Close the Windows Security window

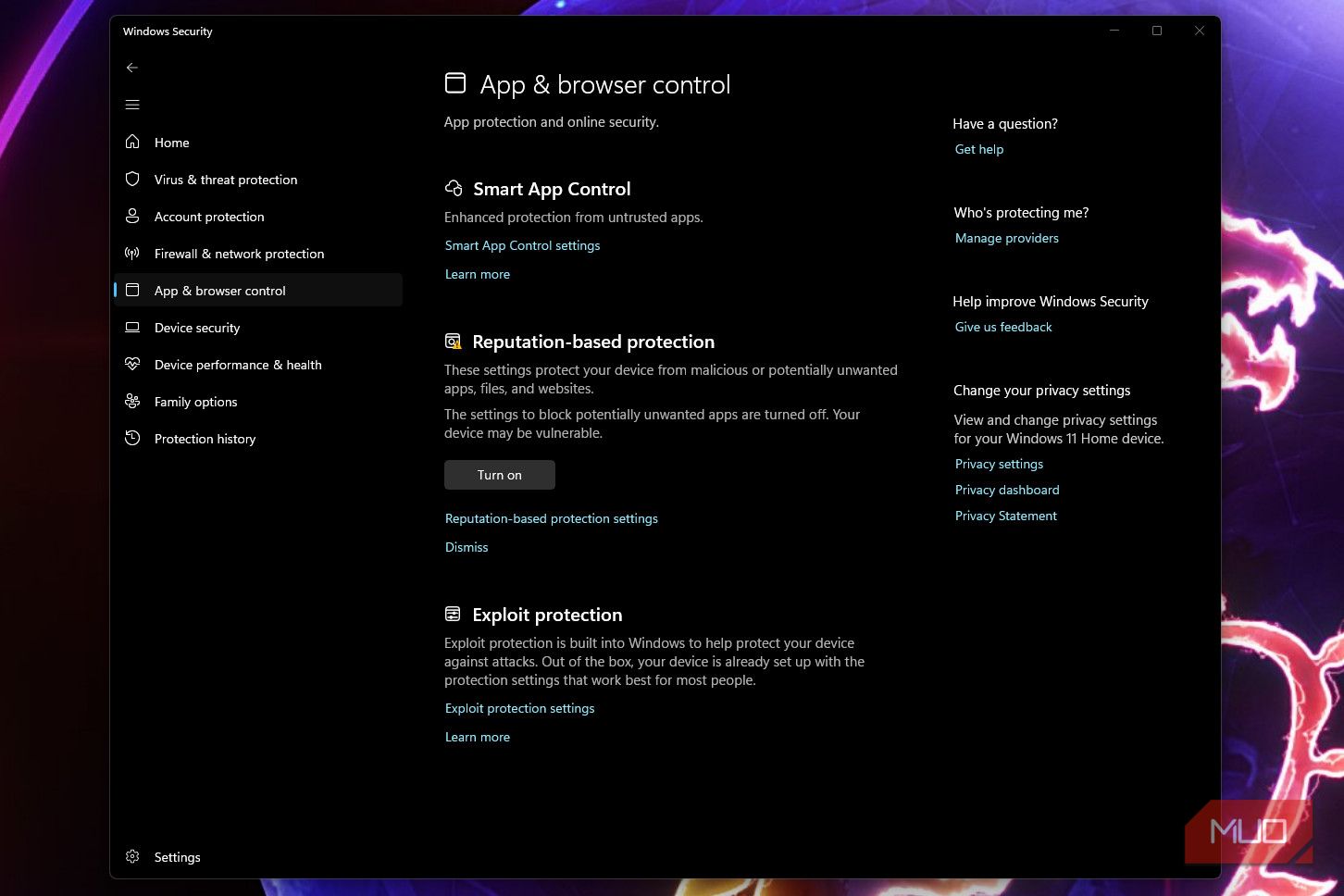[x=1200, y=31]
